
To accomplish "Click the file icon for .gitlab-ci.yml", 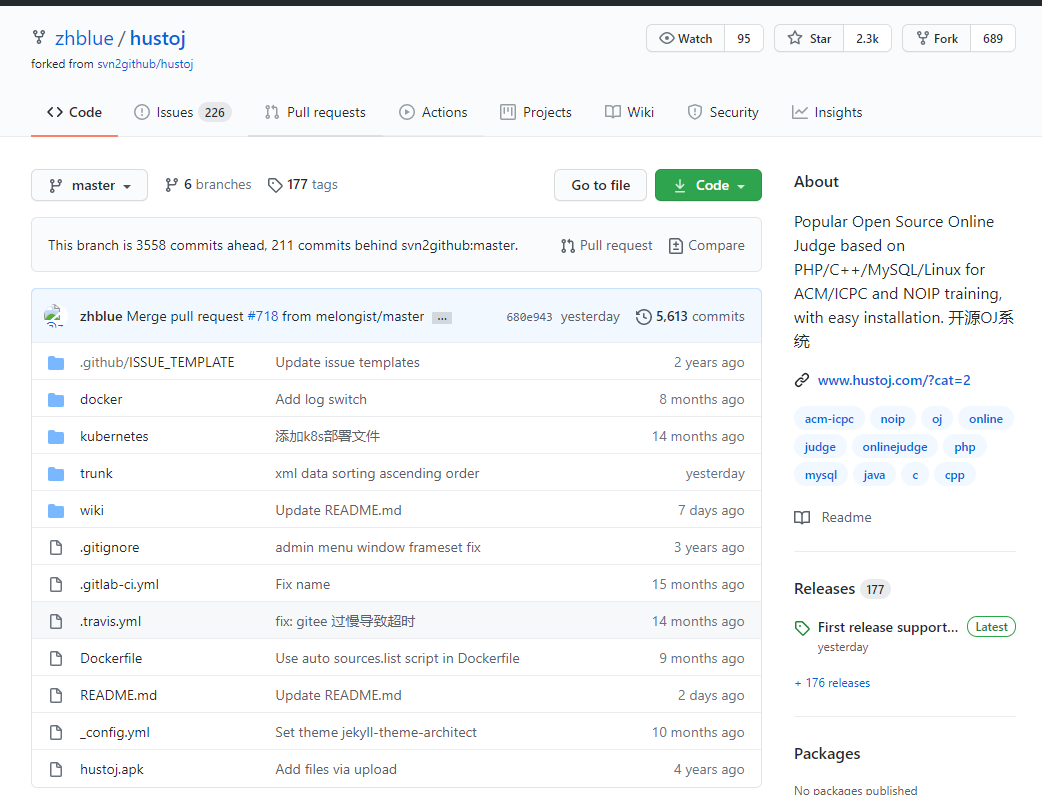I will point(56,584).
